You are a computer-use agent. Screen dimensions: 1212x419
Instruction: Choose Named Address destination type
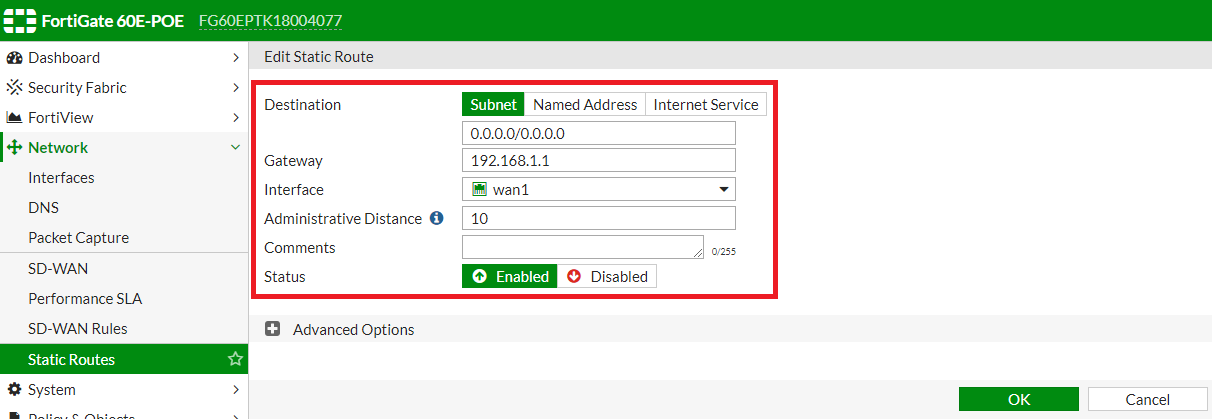[x=585, y=105]
